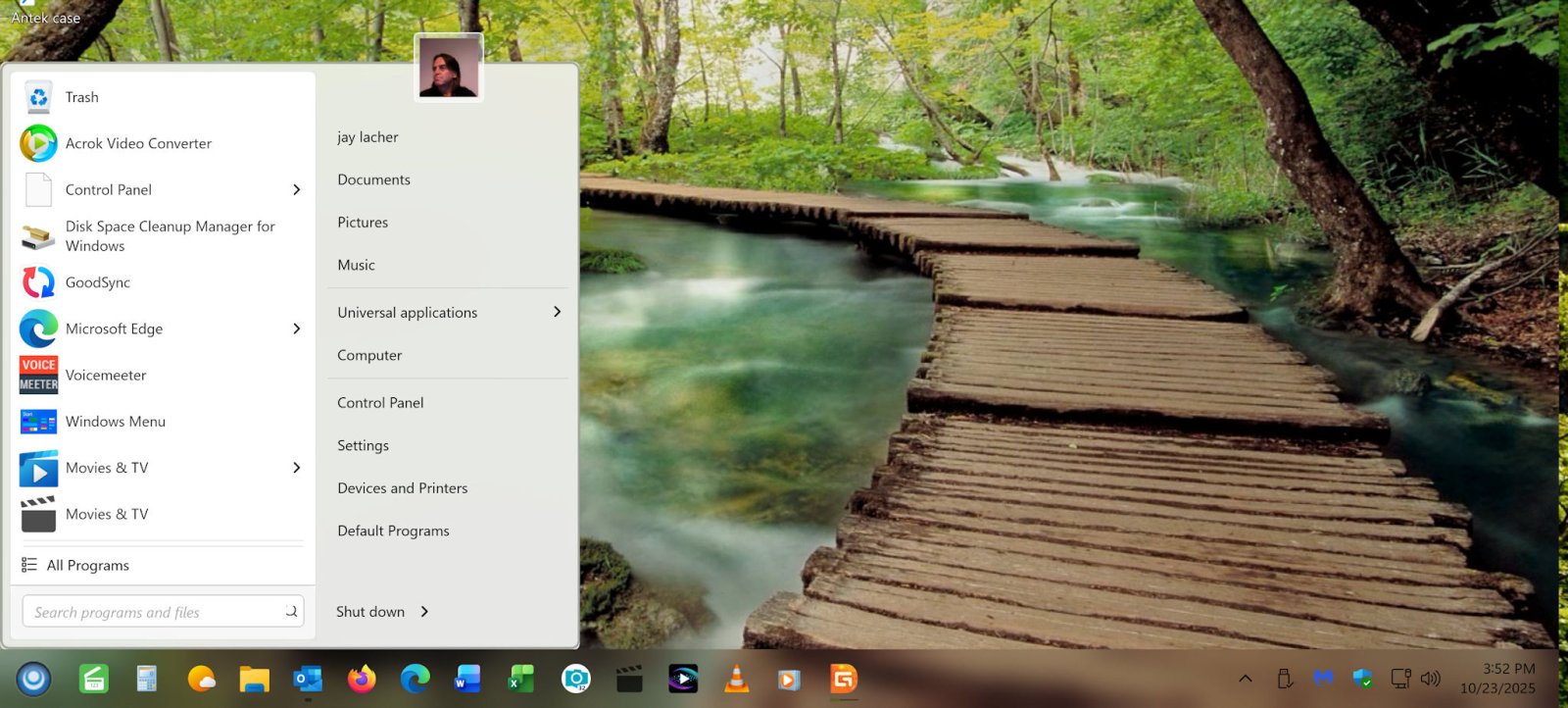Screen dimensions: 1568x708
Task: Expand Universal applications submenu
Action: [x=557, y=312]
